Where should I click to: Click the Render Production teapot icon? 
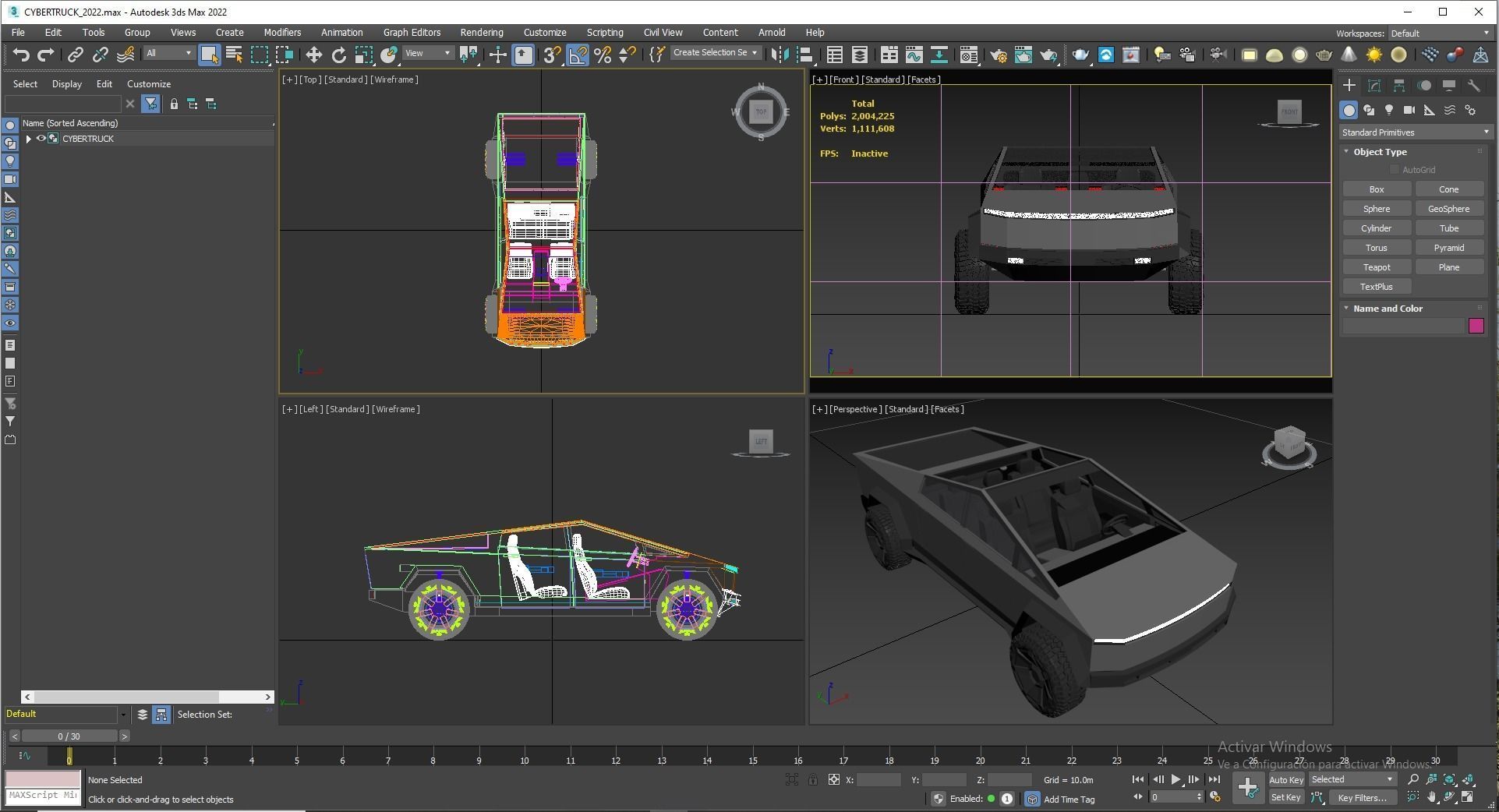pyautogui.click(x=1048, y=55)
